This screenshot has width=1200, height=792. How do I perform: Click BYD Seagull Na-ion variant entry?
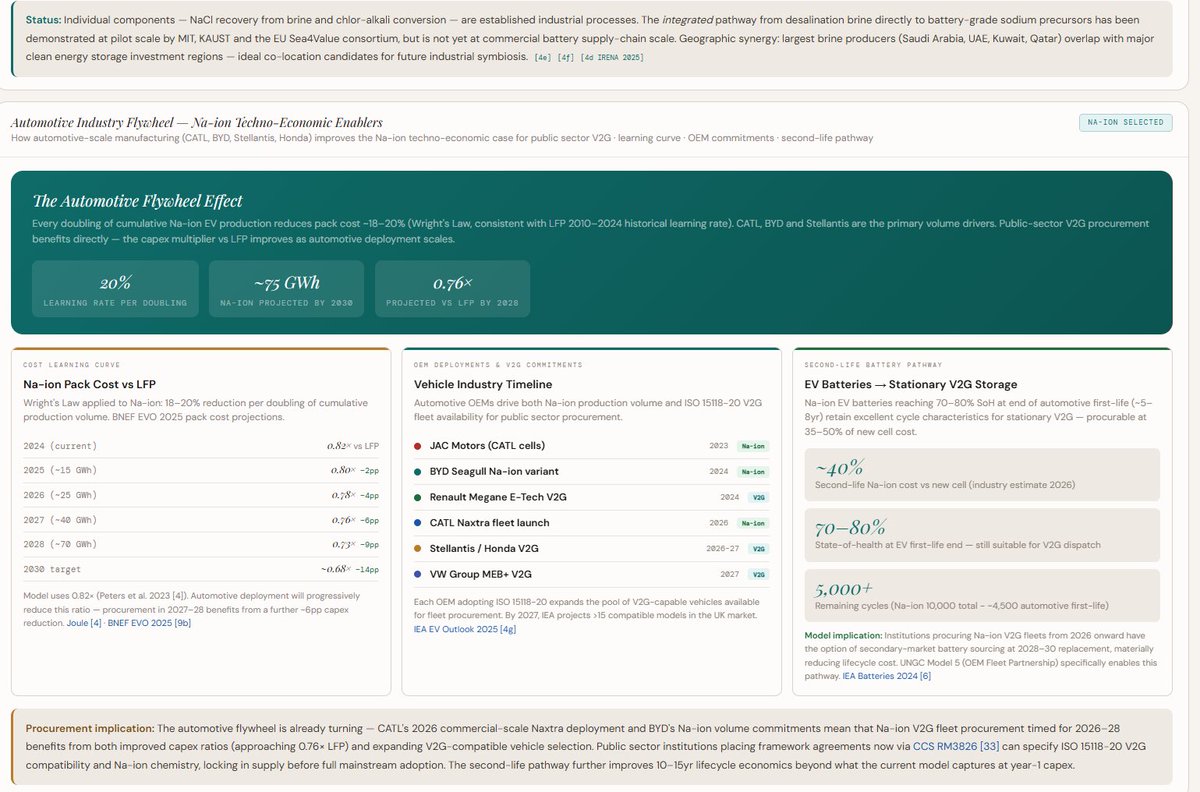[x=494, y=471]
